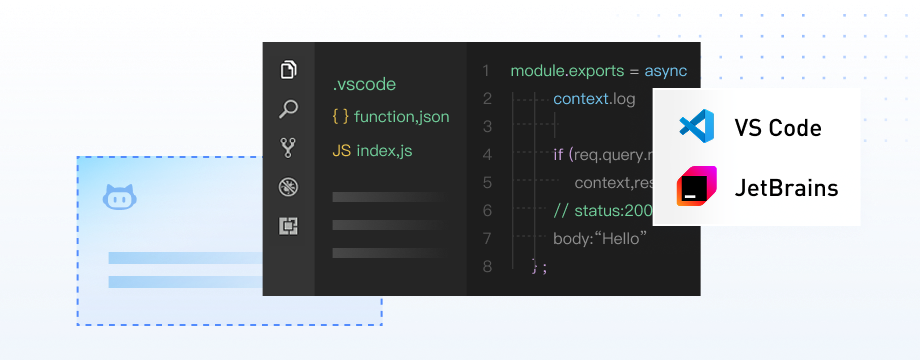Click the // status:200 comment line

[x=603, y=211]
